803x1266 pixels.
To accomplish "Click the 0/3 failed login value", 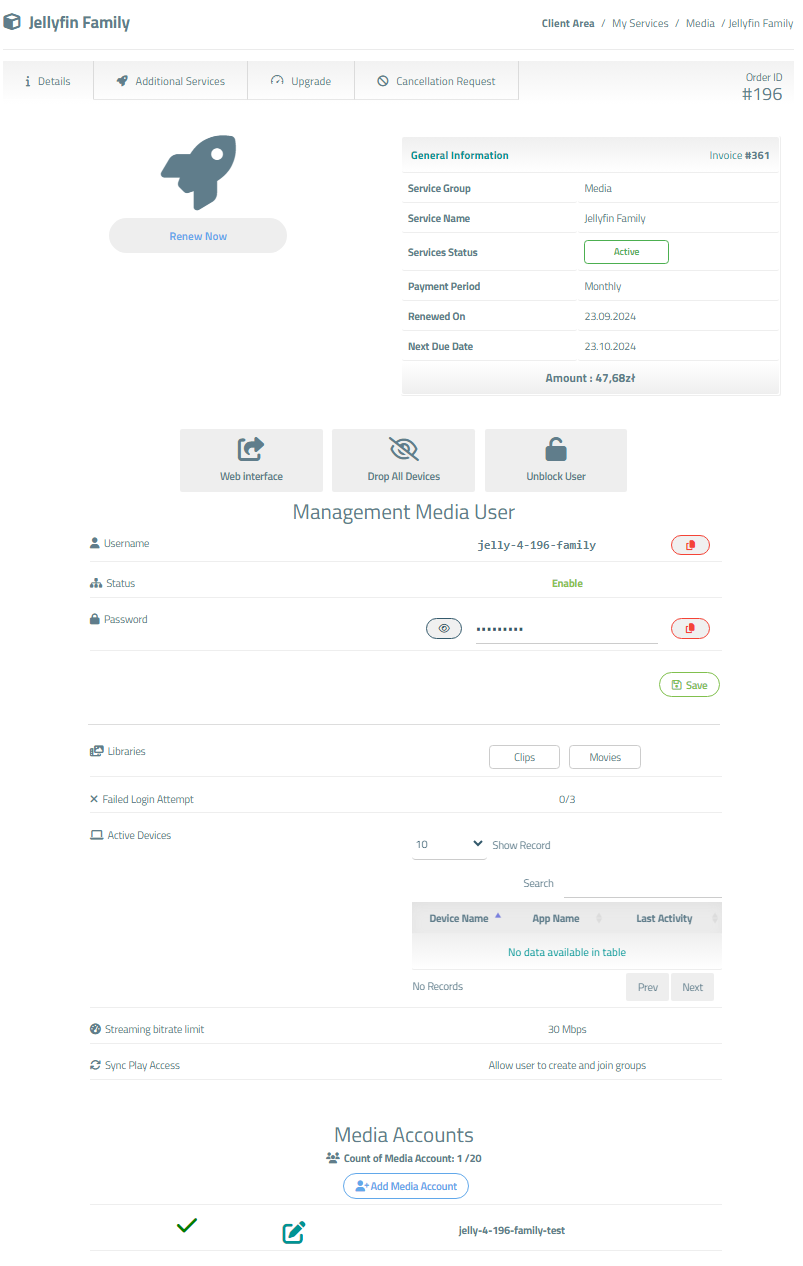I will pos(567,799).
